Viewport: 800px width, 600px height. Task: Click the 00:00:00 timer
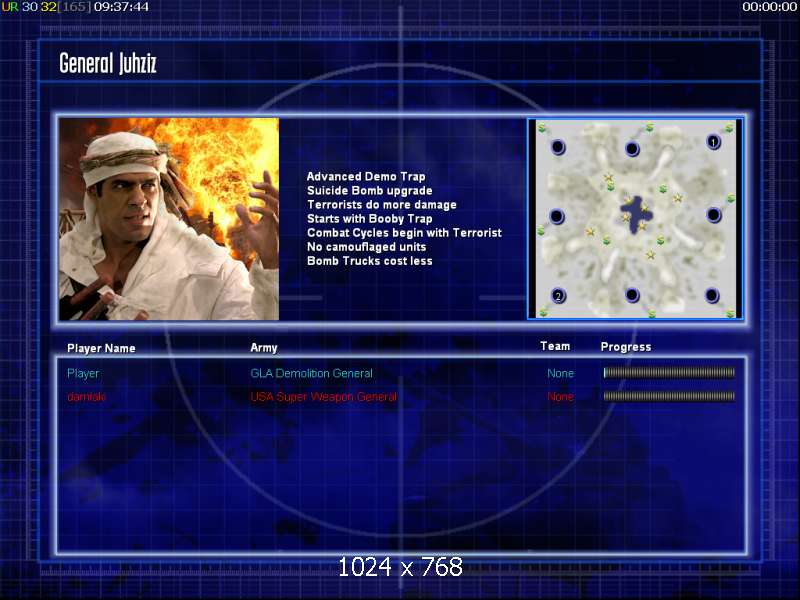point(769,7)
